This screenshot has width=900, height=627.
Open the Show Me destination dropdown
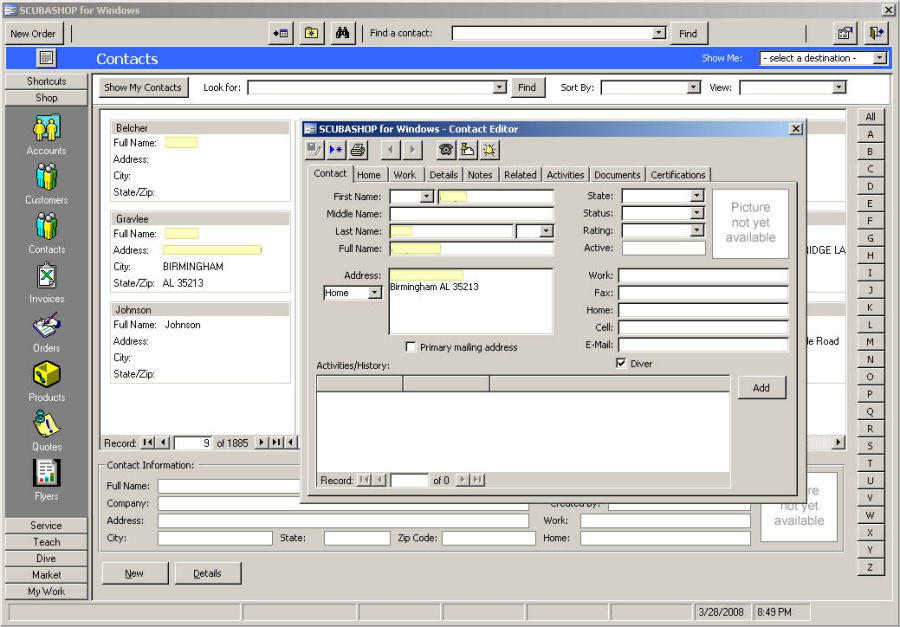pyautogui.click(x=879, y=58)
